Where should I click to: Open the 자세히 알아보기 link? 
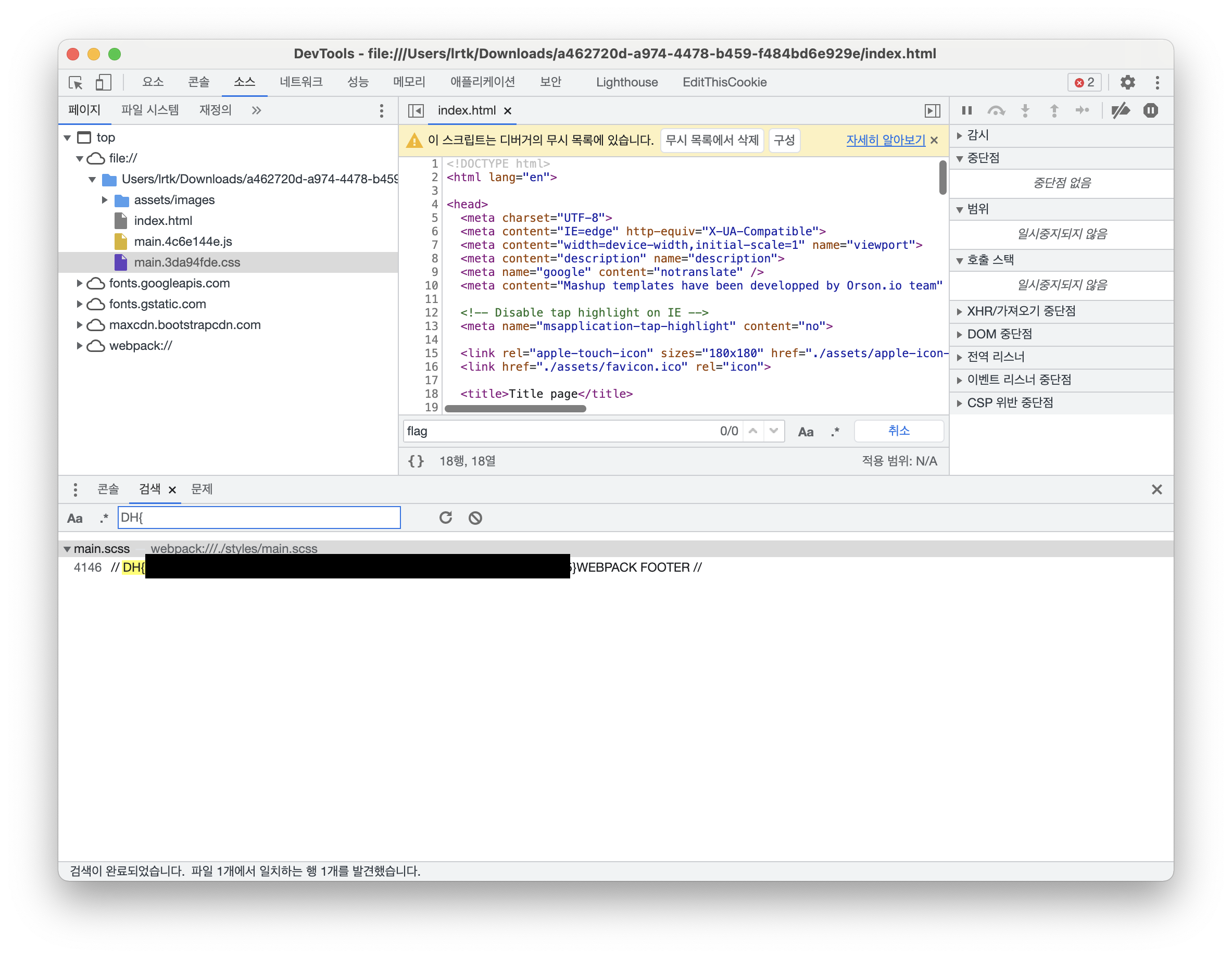pyautogui.click(x=885, y=141)
